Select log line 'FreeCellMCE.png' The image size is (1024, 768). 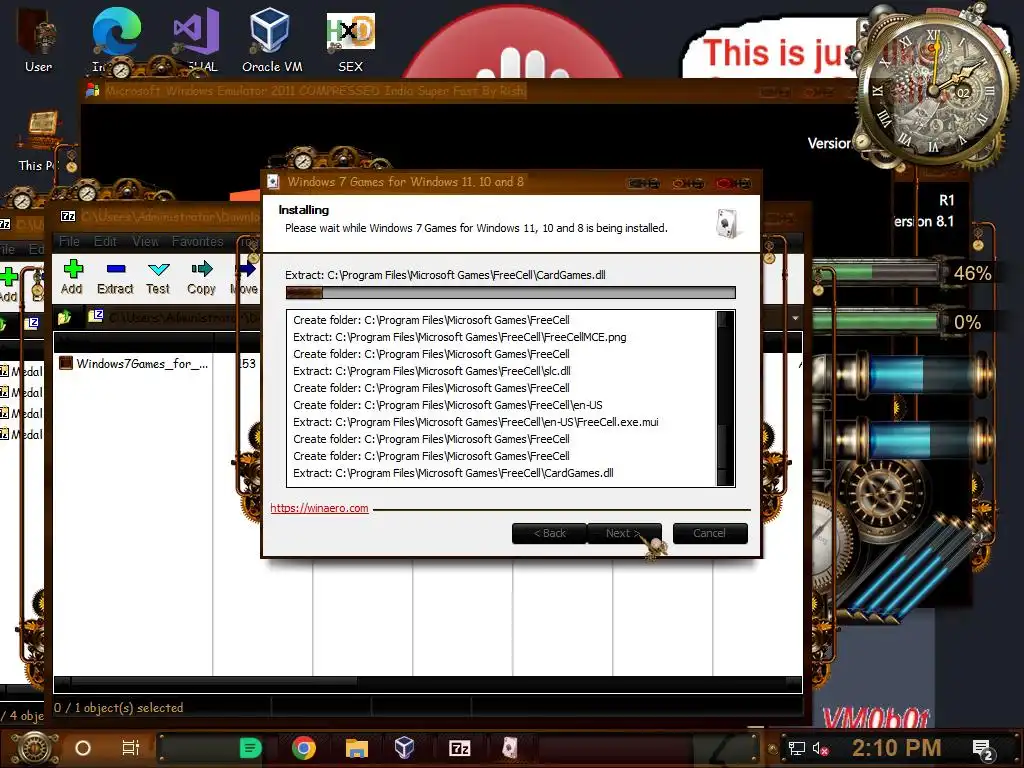[x=460, y=337]
